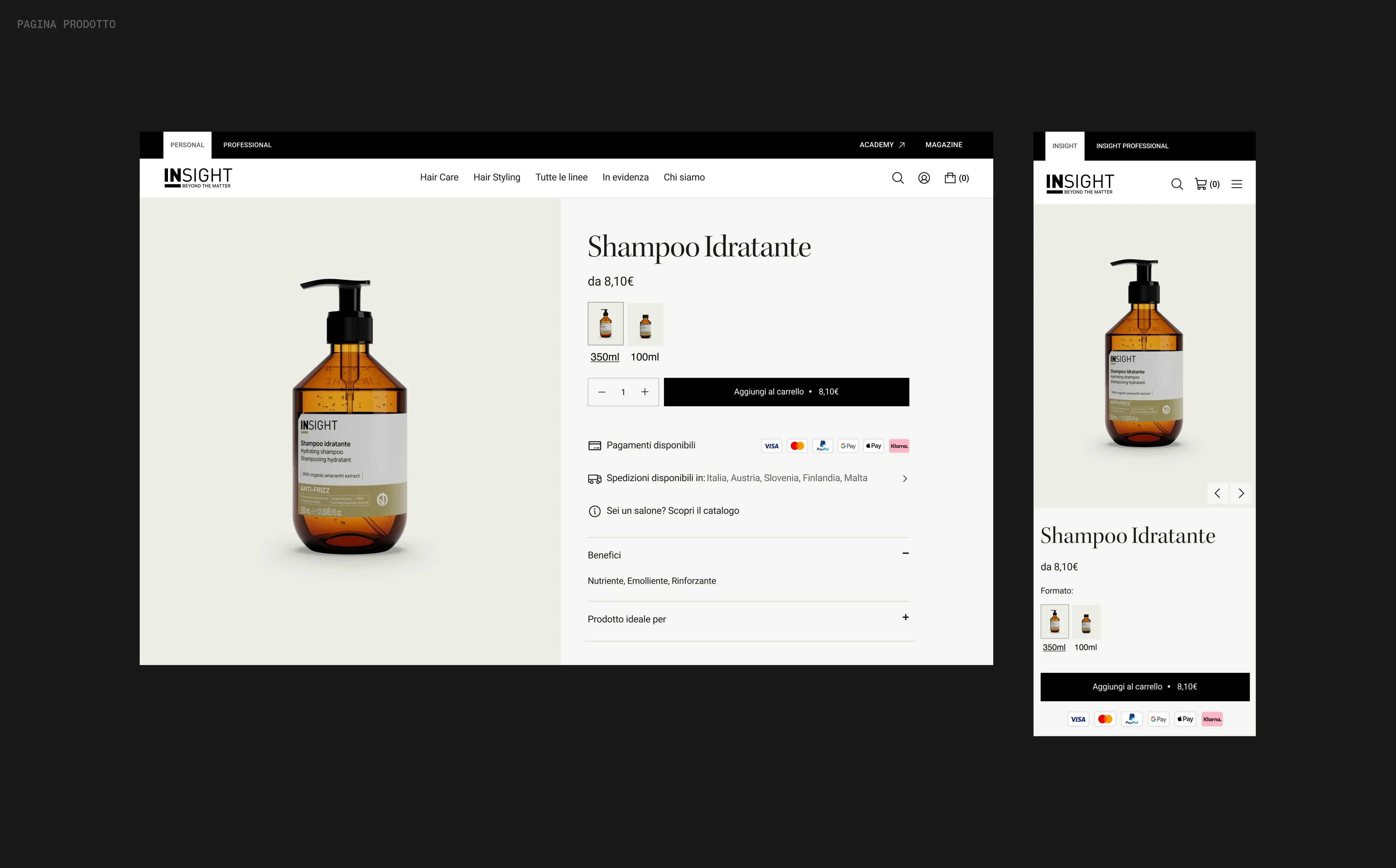Select 100ml format thumbnail in mobile view
The height and width of the screenshot is (868, 1396).
point(1086,622)
